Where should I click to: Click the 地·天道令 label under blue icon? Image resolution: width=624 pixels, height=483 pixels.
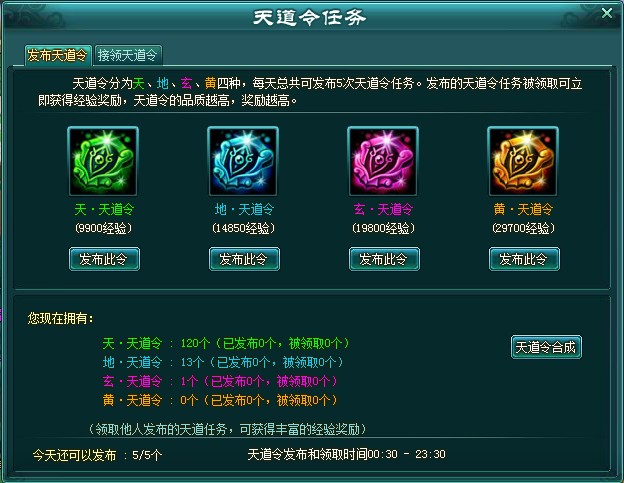[244, 209]
